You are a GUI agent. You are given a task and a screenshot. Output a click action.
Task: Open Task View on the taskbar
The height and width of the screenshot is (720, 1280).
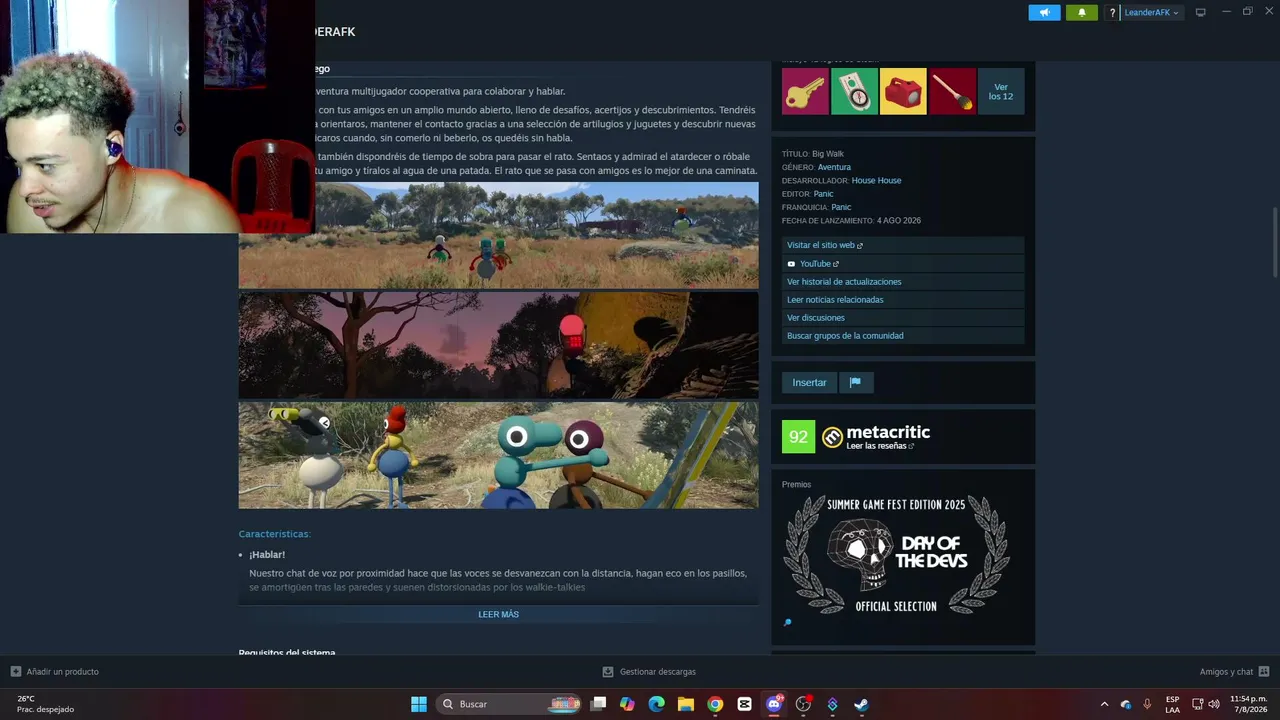[x=598, y=704]
